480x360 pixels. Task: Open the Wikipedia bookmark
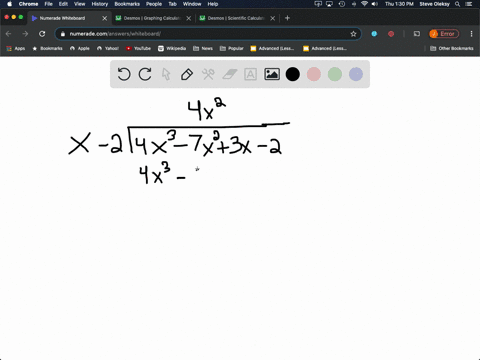pos(172,48)
